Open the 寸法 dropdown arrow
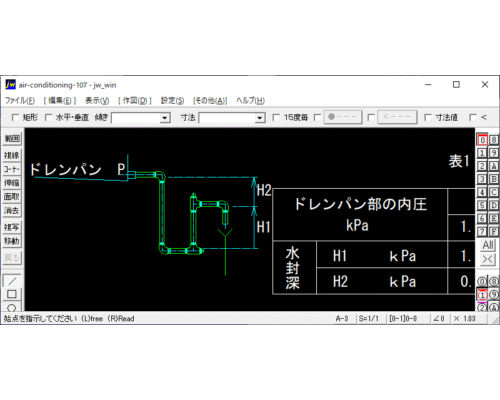Viewport: 500px width, 400px height. point(260,118)
